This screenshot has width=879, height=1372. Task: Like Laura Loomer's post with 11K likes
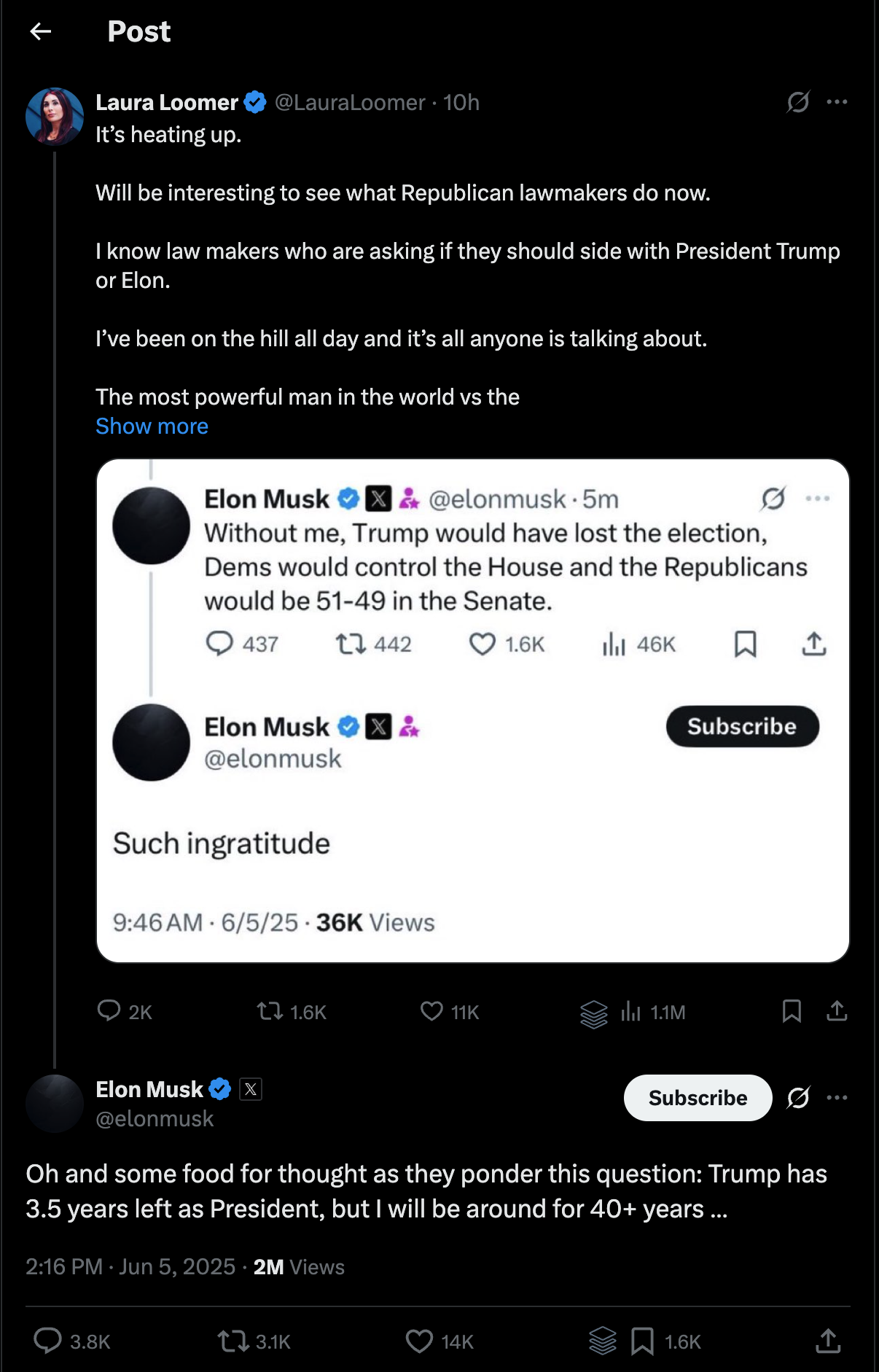(x=432, y=1011)
